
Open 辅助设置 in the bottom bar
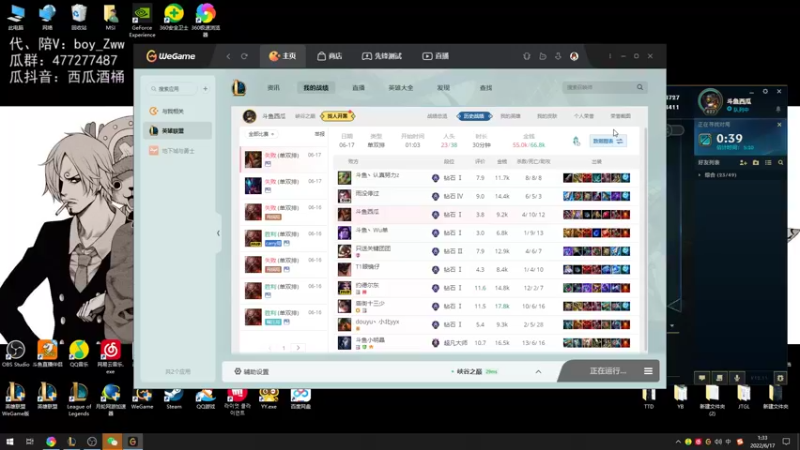[x=252, y=371]
